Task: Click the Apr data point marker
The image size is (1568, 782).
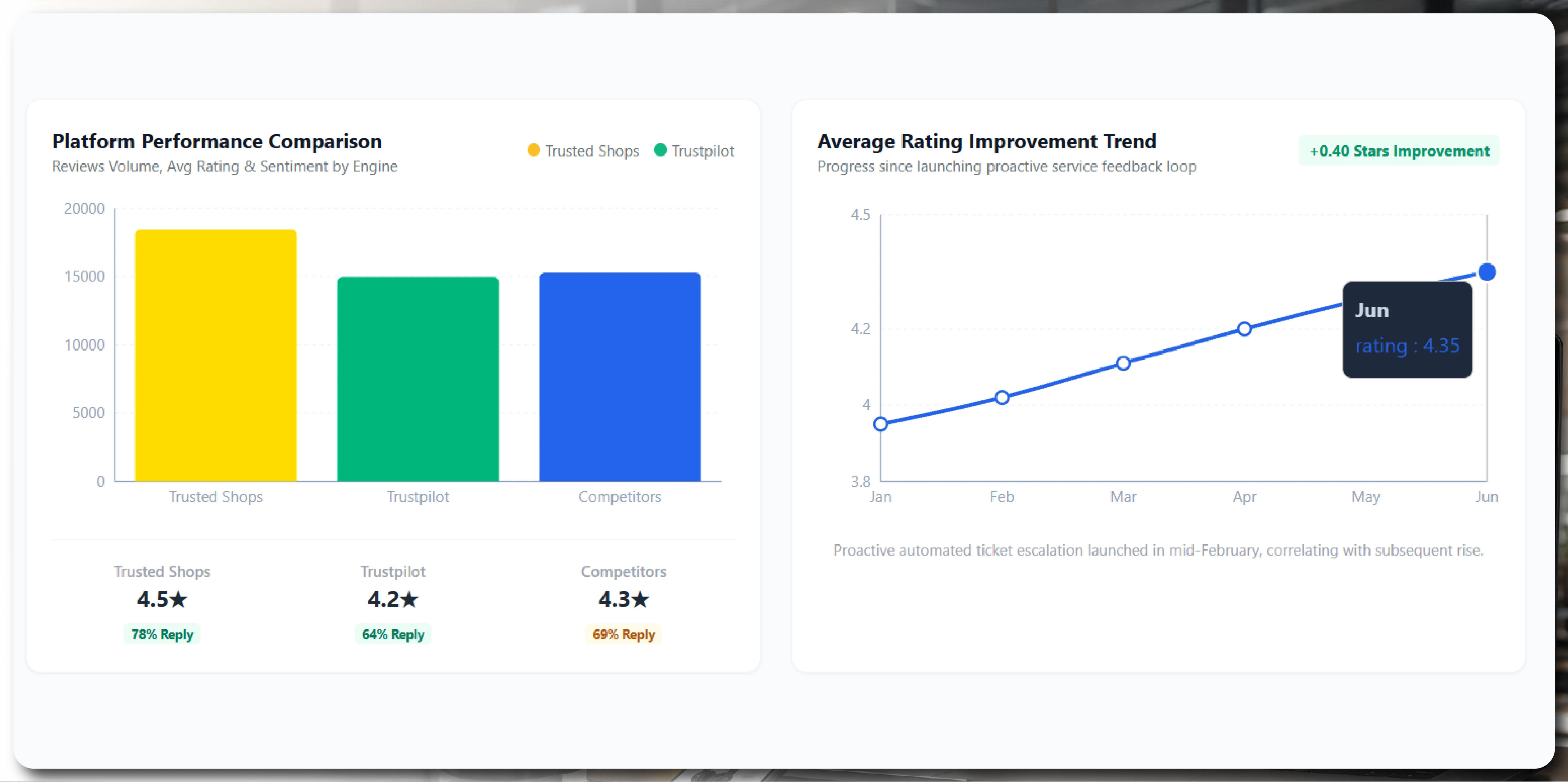Action: point(1244,329)
